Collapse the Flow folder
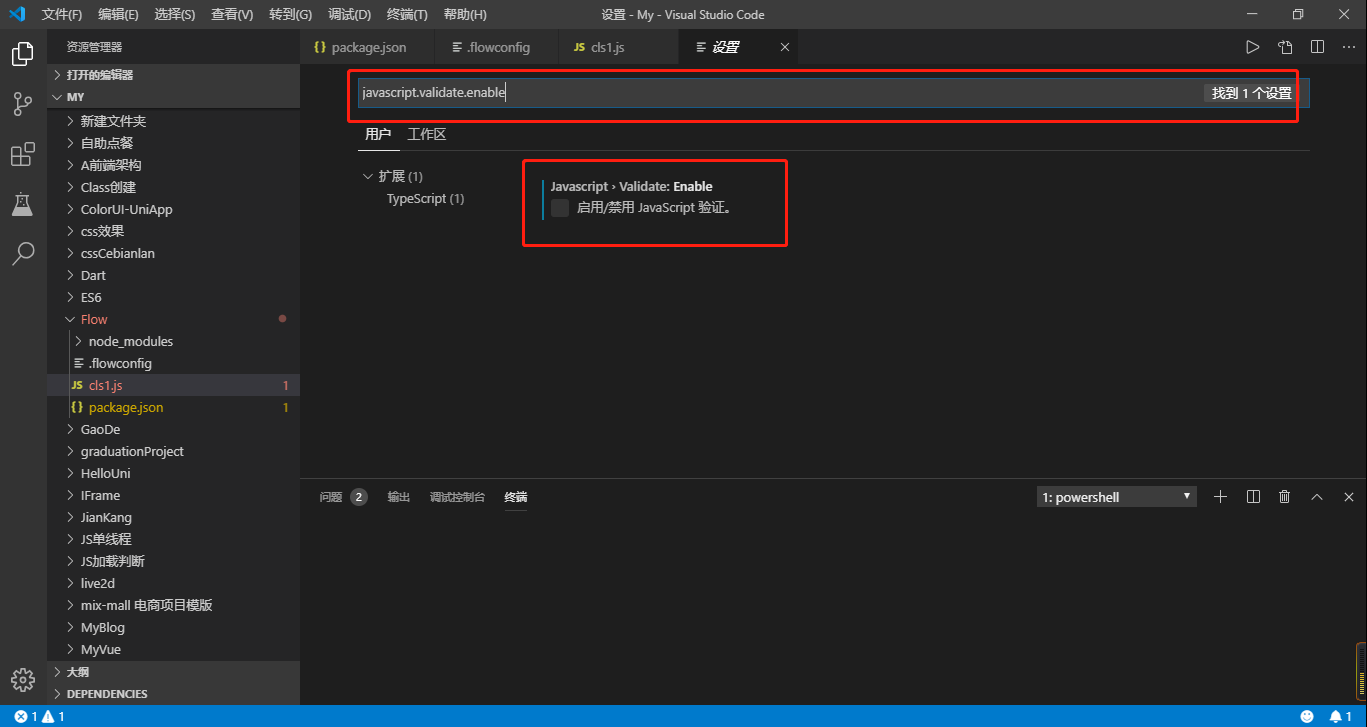1367x727 pixels. (x=173, y=319)
